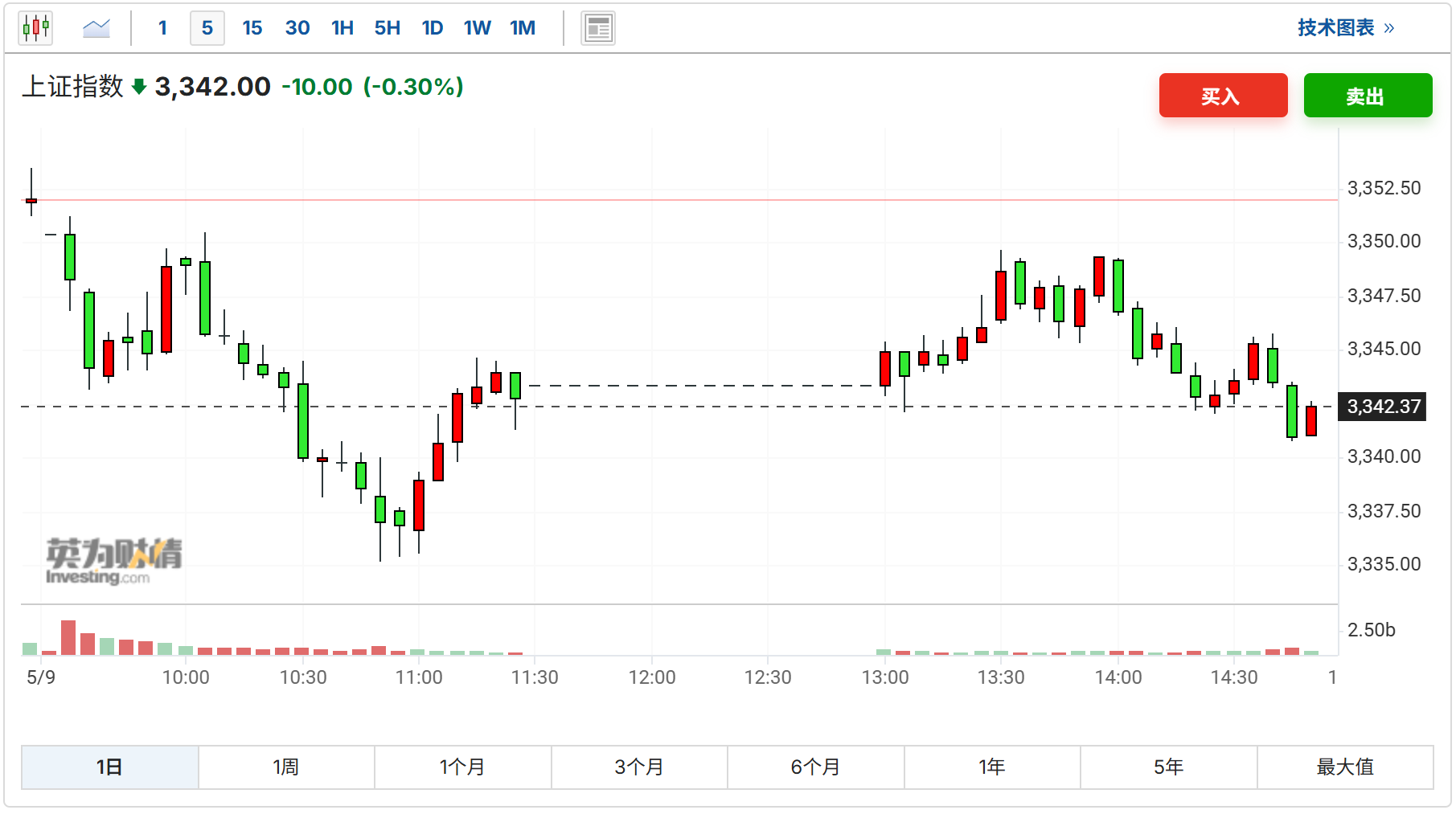This screenshot has height=814, width=1456.
Task: Click the 3,350.00 price axis label
Action: pyautogui.click(x=1384, y=241)
